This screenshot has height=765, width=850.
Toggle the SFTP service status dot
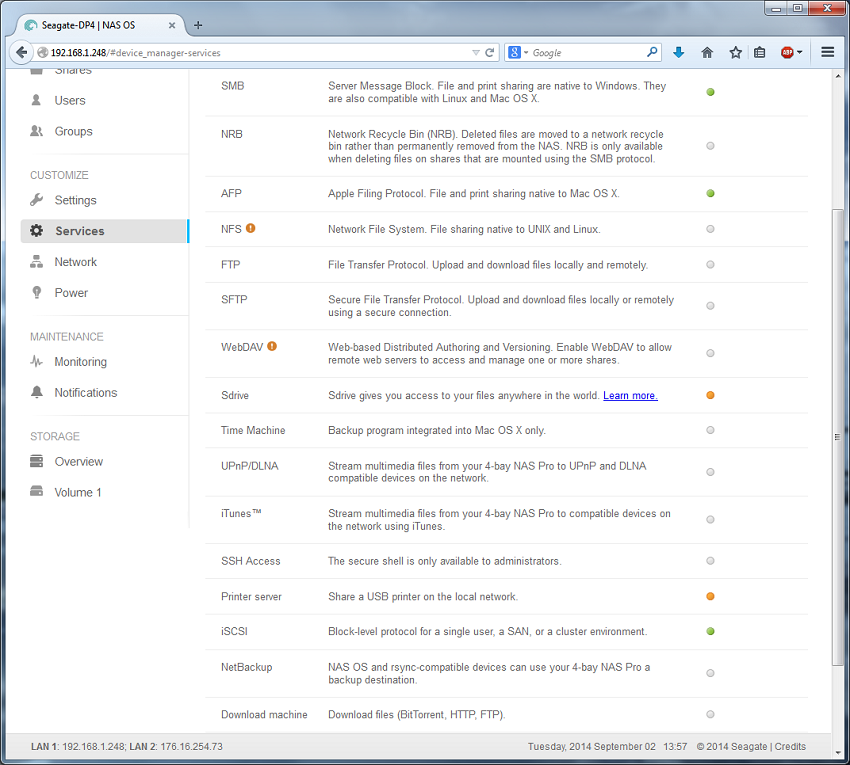point(710,306)
